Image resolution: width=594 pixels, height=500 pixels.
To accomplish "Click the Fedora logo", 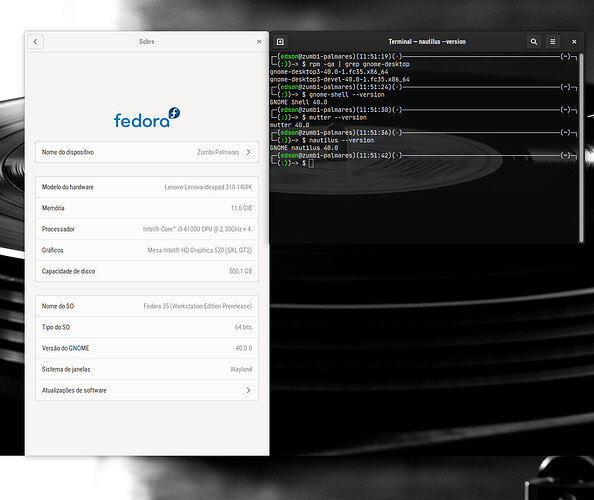I will [x=147, y=117].
